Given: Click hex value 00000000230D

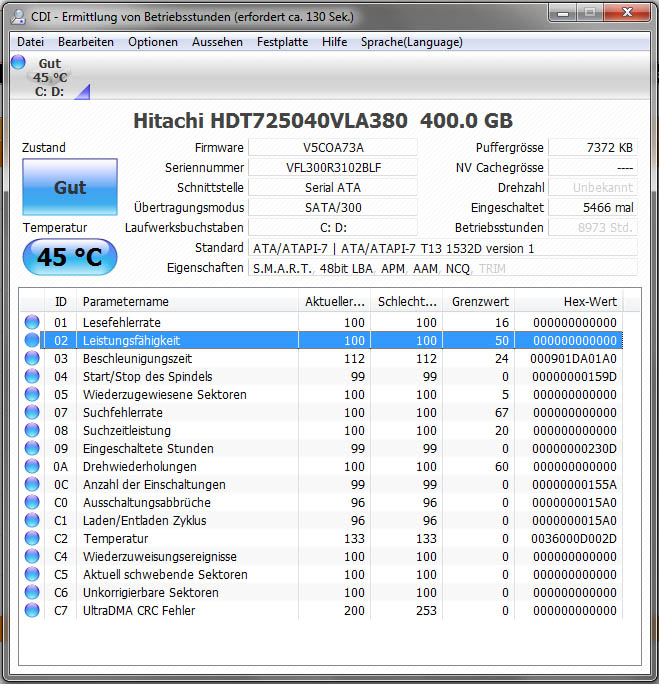Looking at the screenshot, I should pyautogui.click(x=574, y=448).
